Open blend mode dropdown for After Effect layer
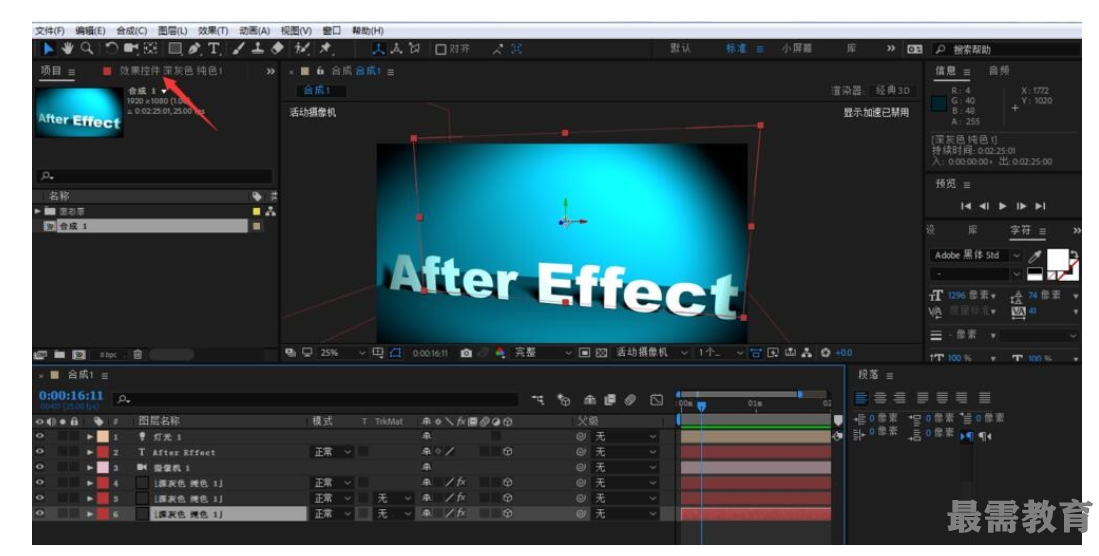 point(332,452)
